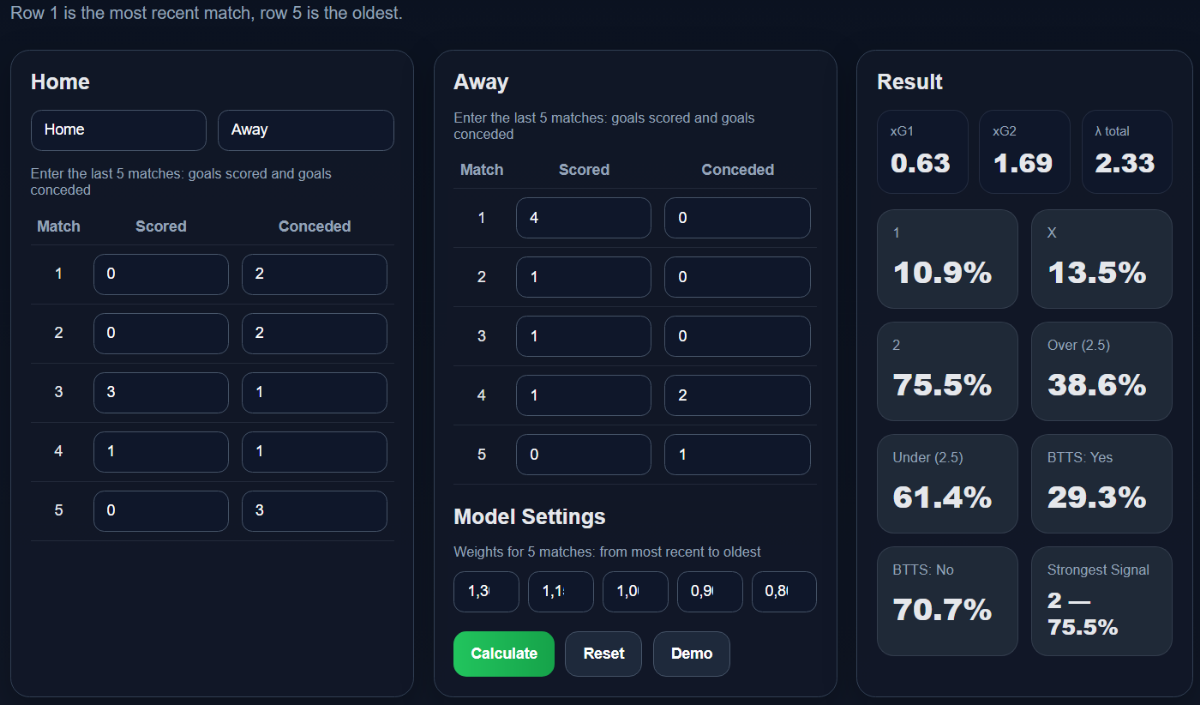Click the green Calculate button
The image size is (1200, 705).
503,654
